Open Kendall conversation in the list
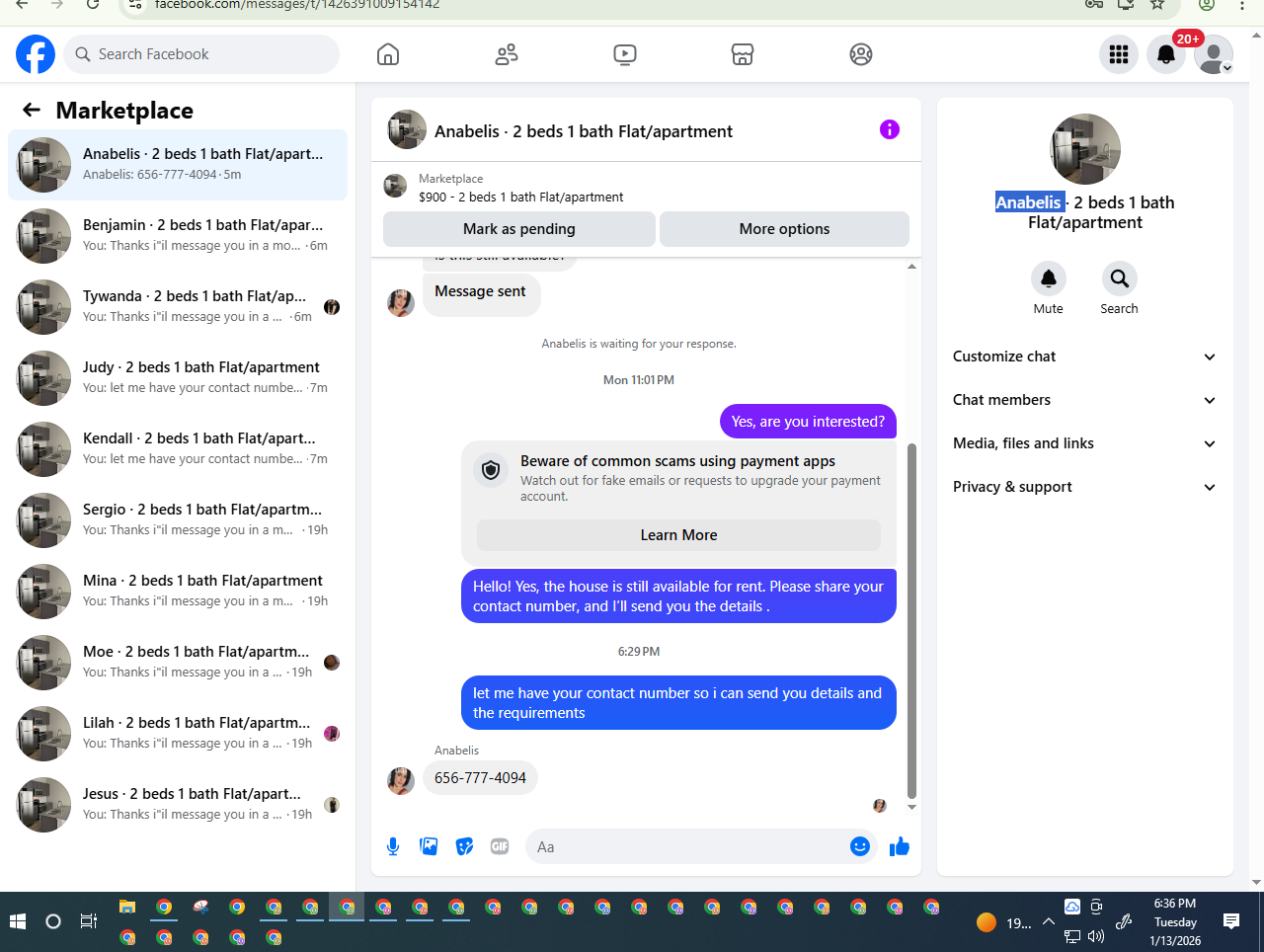The image size is (1264, 952). (178, 449)
